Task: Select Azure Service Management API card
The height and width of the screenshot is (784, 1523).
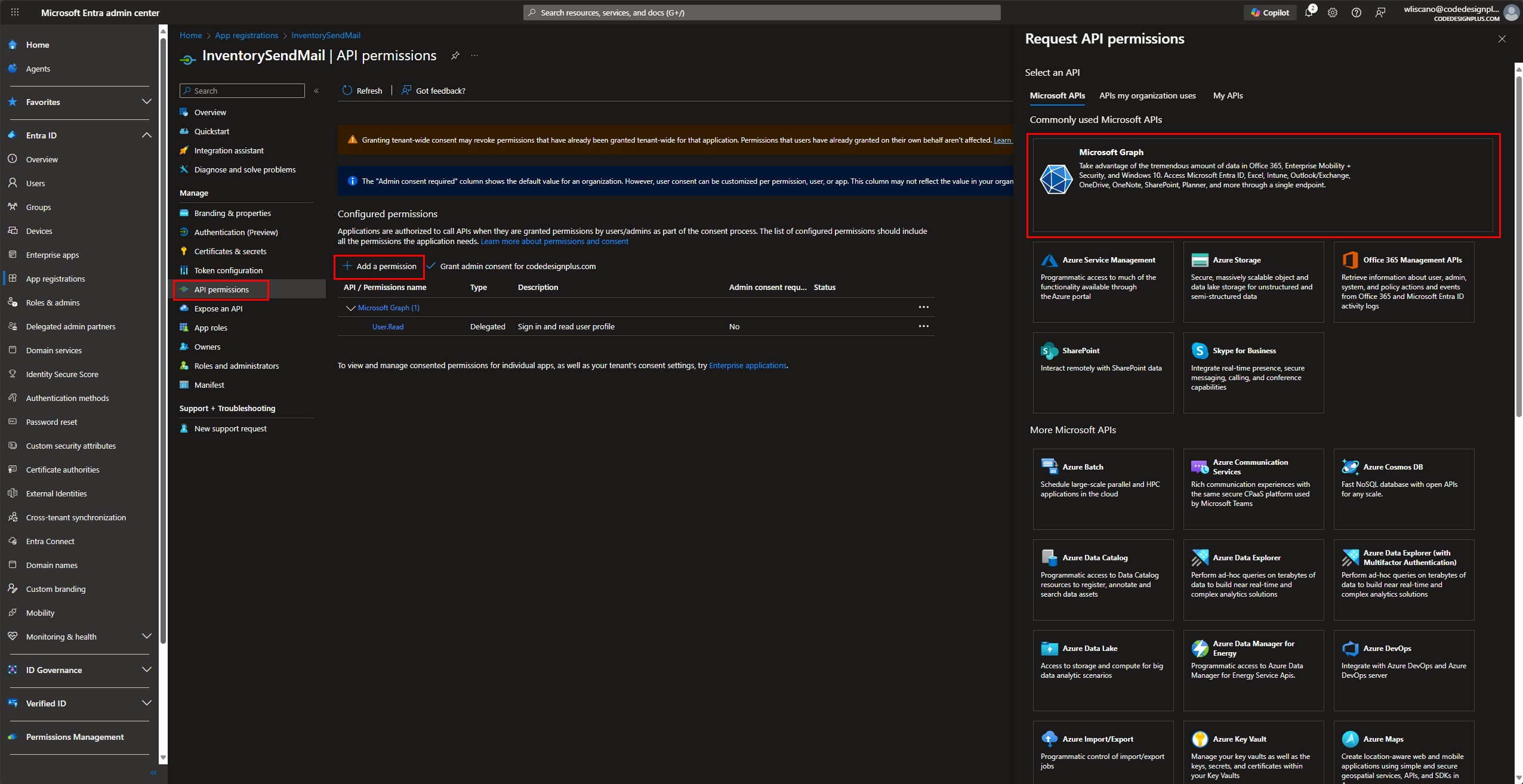Action: (x=1103, y=282)
